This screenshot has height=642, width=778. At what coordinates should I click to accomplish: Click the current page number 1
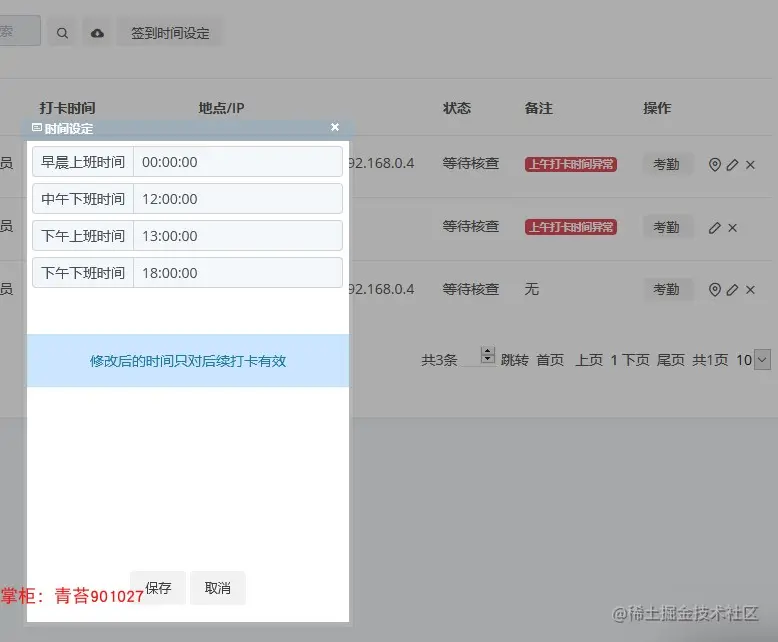[614, 360]
